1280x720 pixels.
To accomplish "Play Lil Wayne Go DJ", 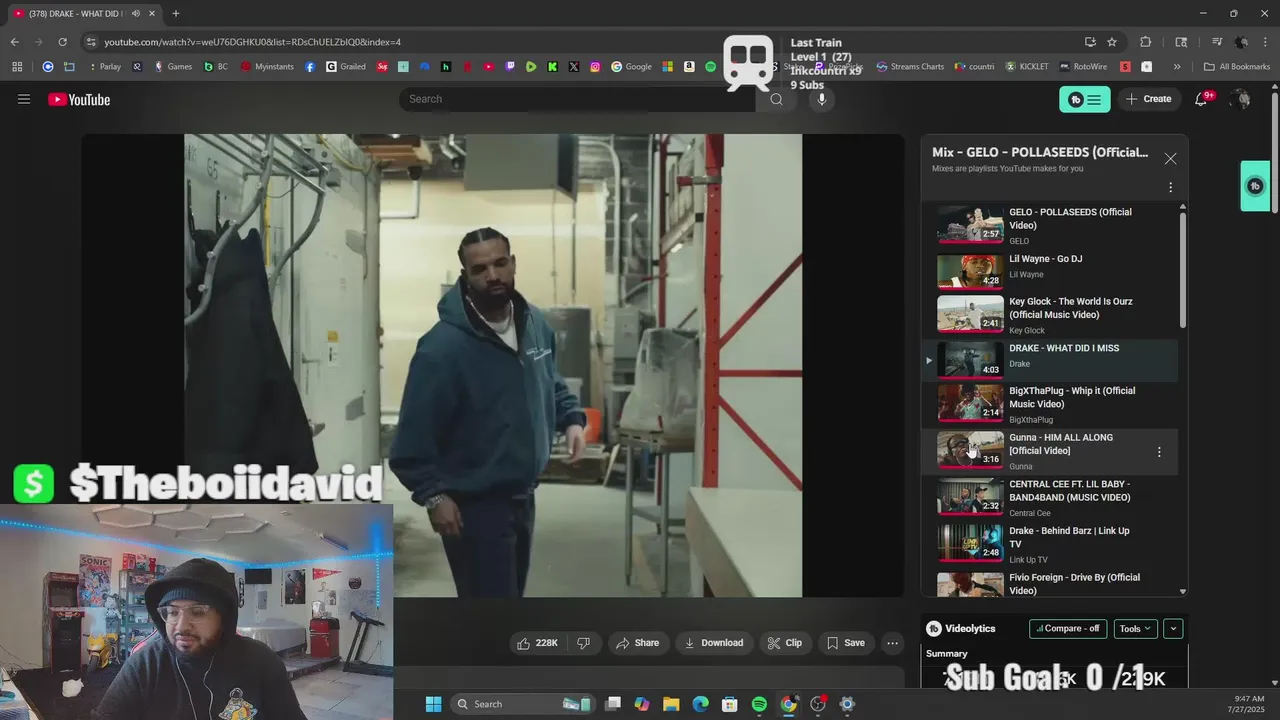I will pos(1049,270).
